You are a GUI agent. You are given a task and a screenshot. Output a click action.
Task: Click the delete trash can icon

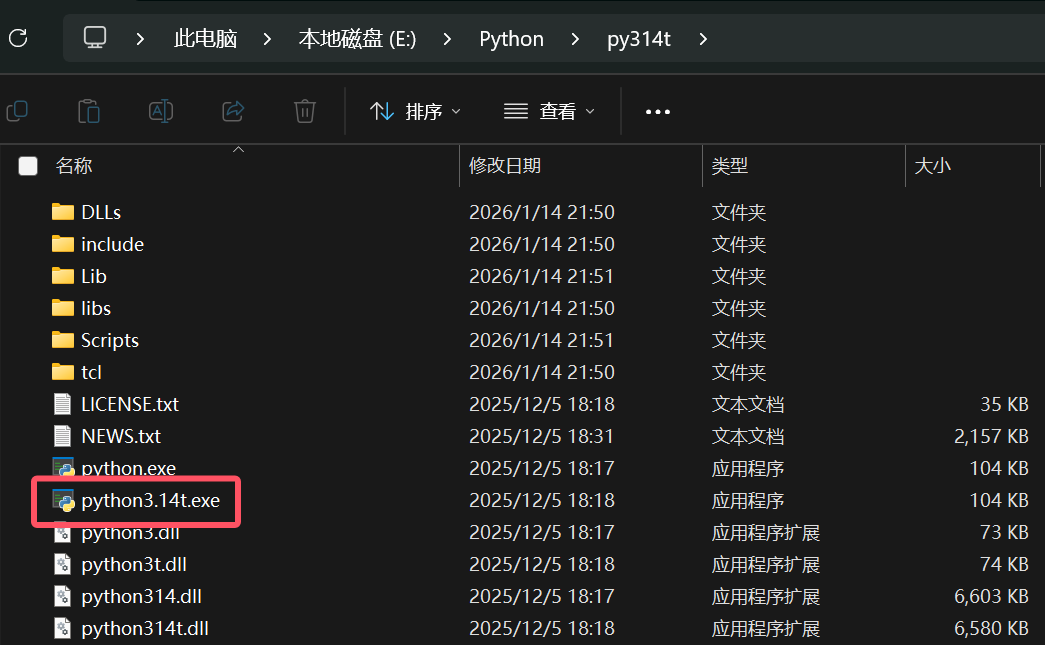pos(305,111)
